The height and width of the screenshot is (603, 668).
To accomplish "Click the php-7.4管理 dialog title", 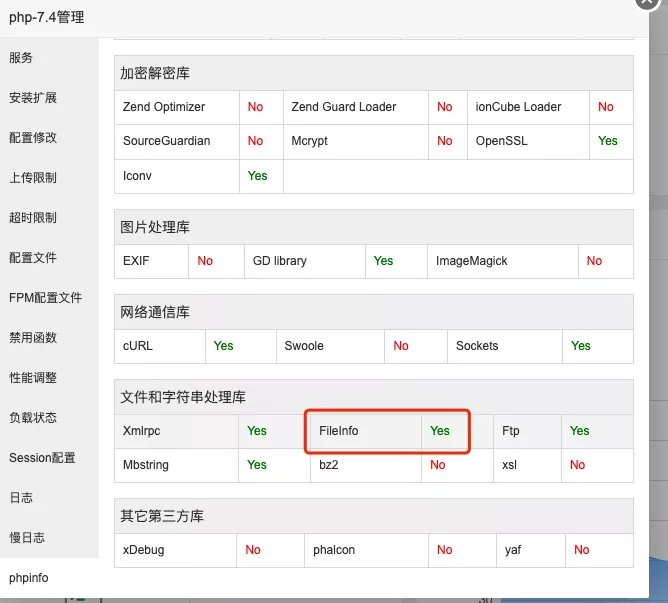I will pyautogui.click(x=46, y=17).
